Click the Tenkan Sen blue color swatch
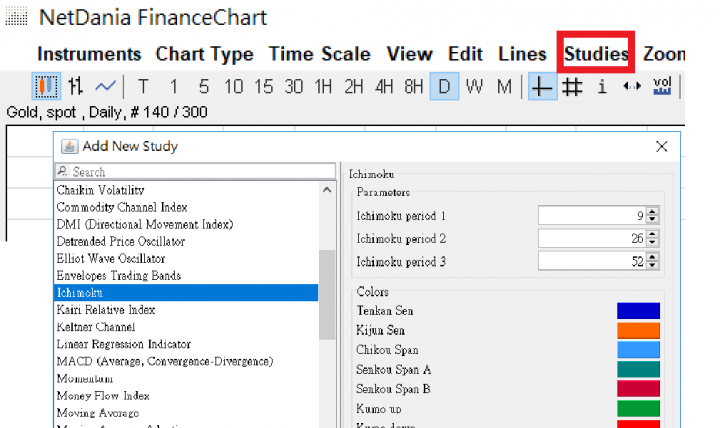This screenshot has width=720, height=428. (638, 310)
